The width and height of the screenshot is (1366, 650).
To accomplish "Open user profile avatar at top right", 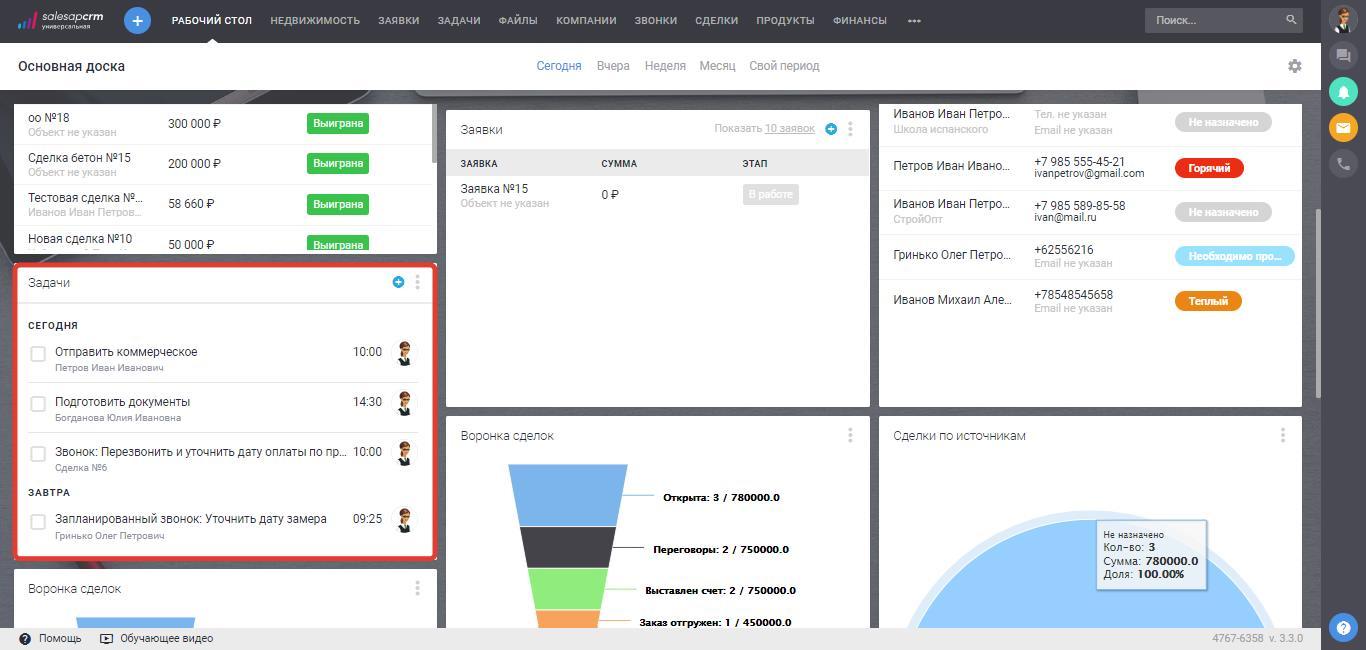I will [x=1343, y=19].
